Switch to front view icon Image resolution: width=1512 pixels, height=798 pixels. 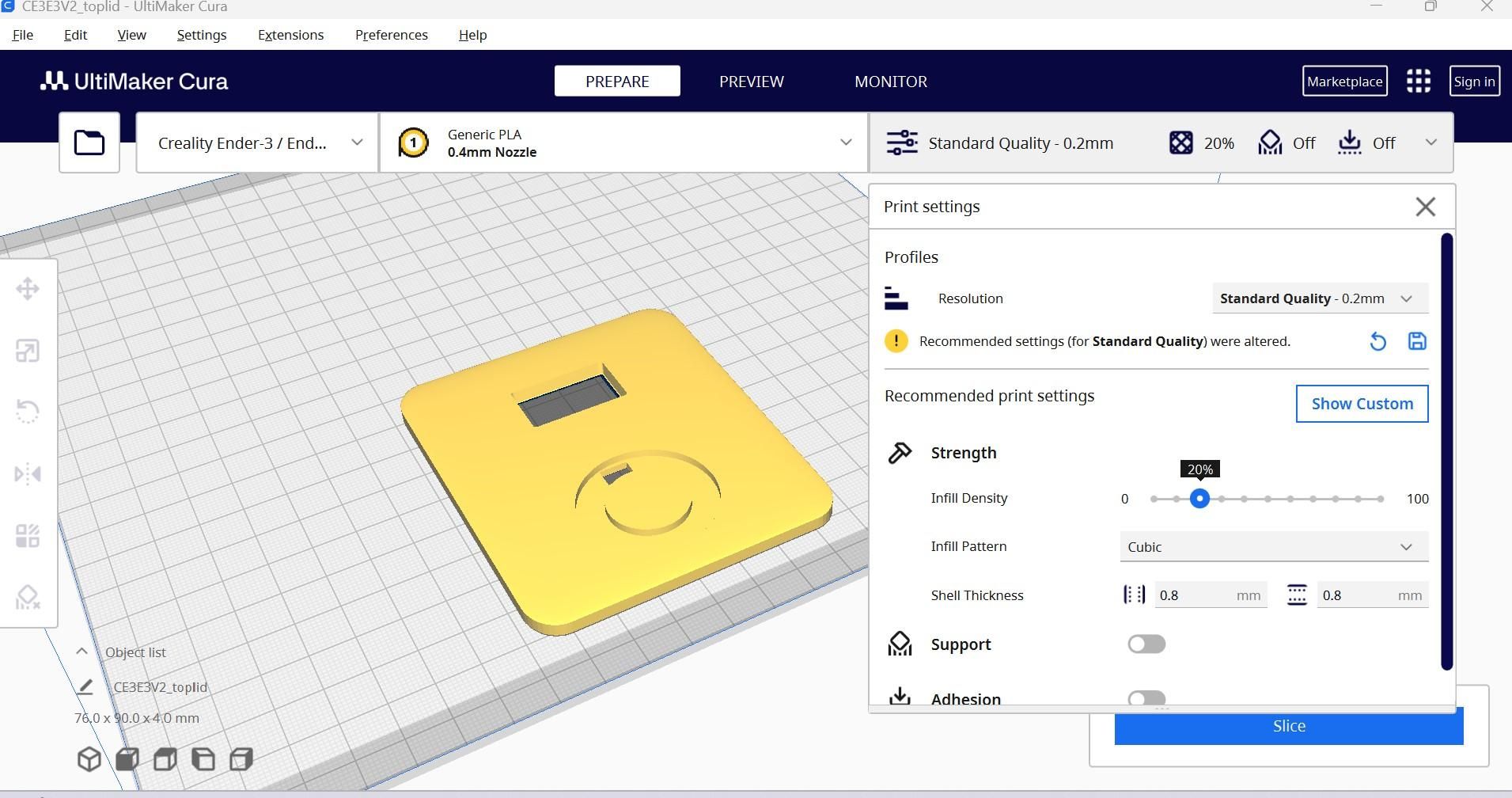point(127,759)
